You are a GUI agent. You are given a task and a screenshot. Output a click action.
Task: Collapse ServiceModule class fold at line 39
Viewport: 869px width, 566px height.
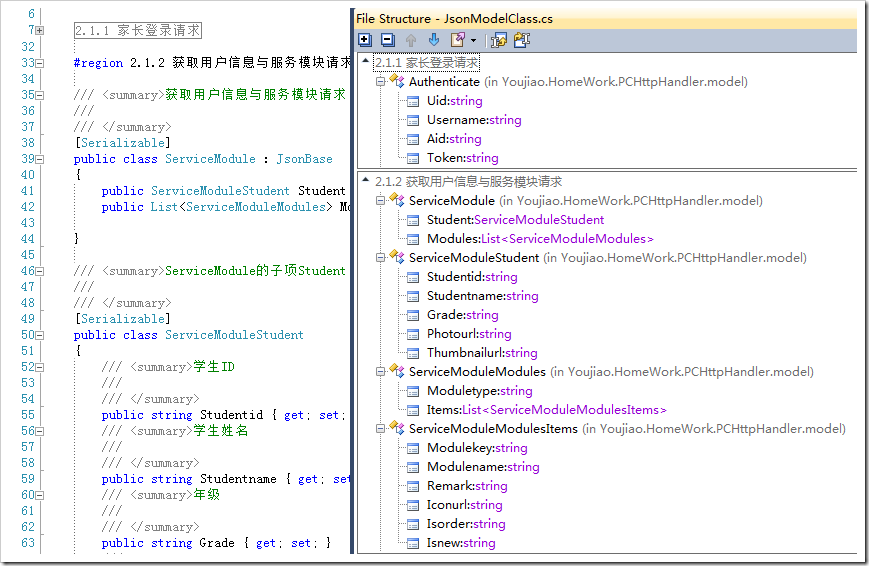point(40,159)
